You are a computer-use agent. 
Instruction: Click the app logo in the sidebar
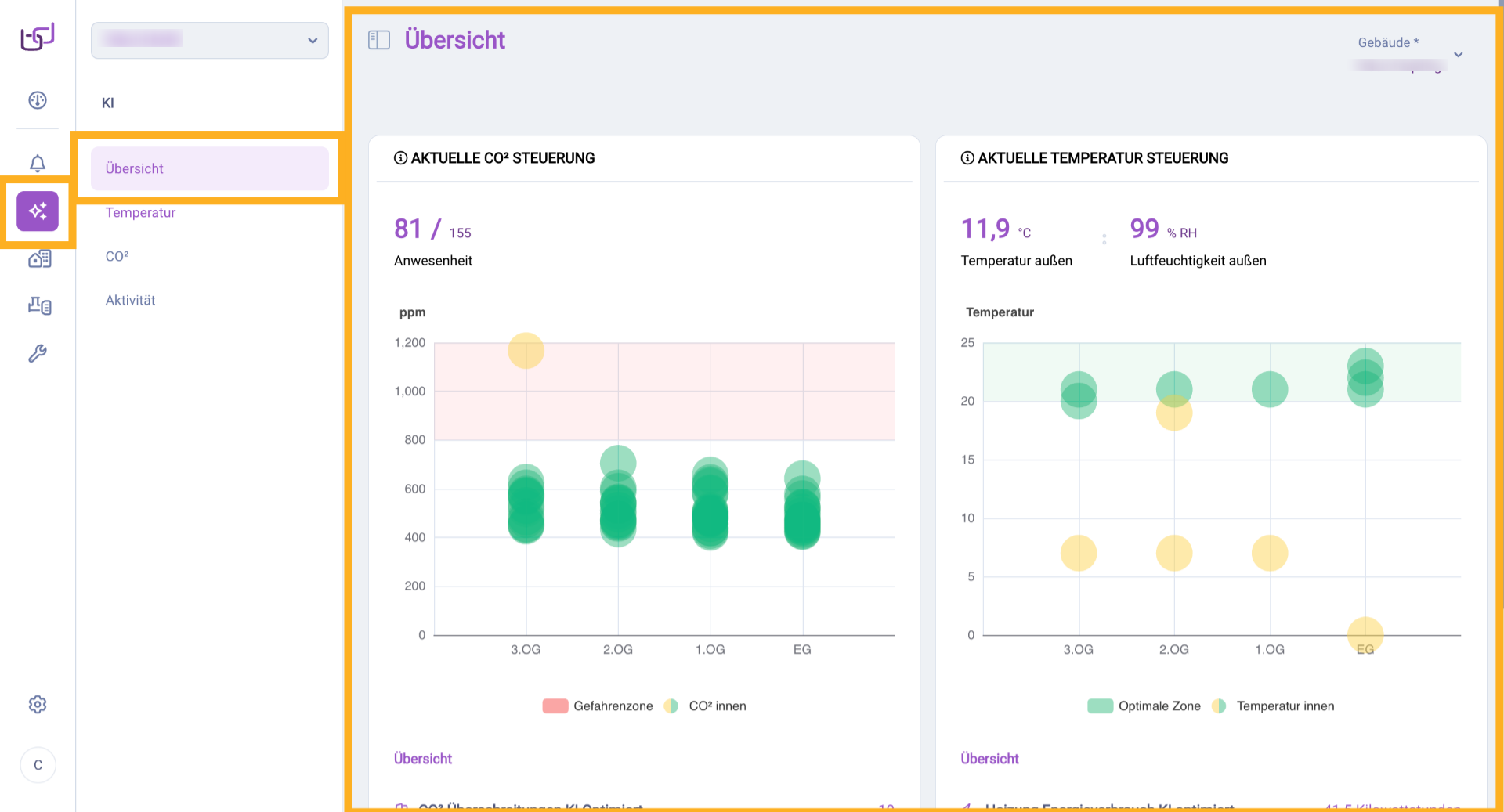[37, 37]
